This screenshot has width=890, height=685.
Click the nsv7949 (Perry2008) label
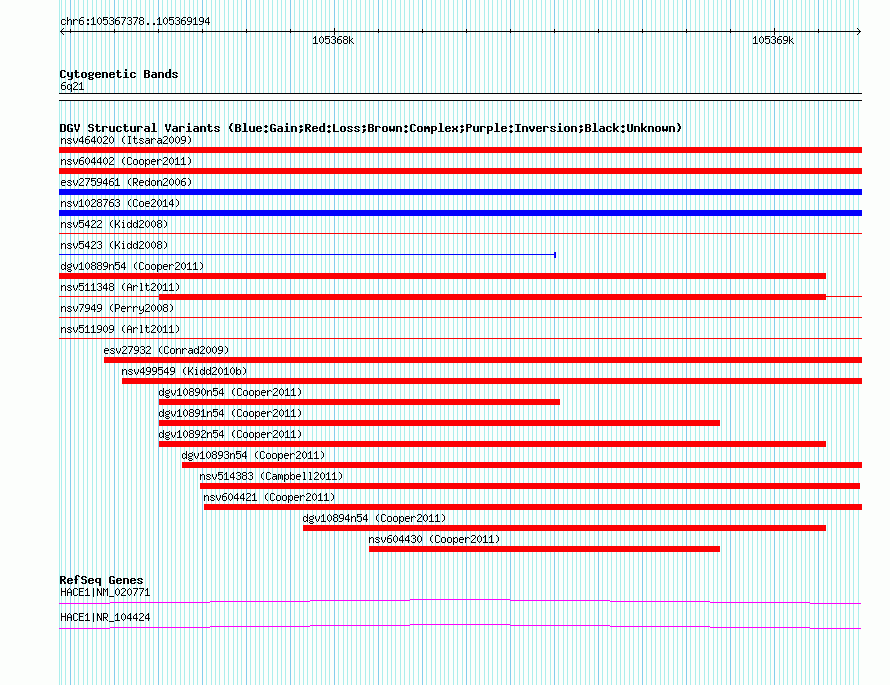click(x=117, y=308)
